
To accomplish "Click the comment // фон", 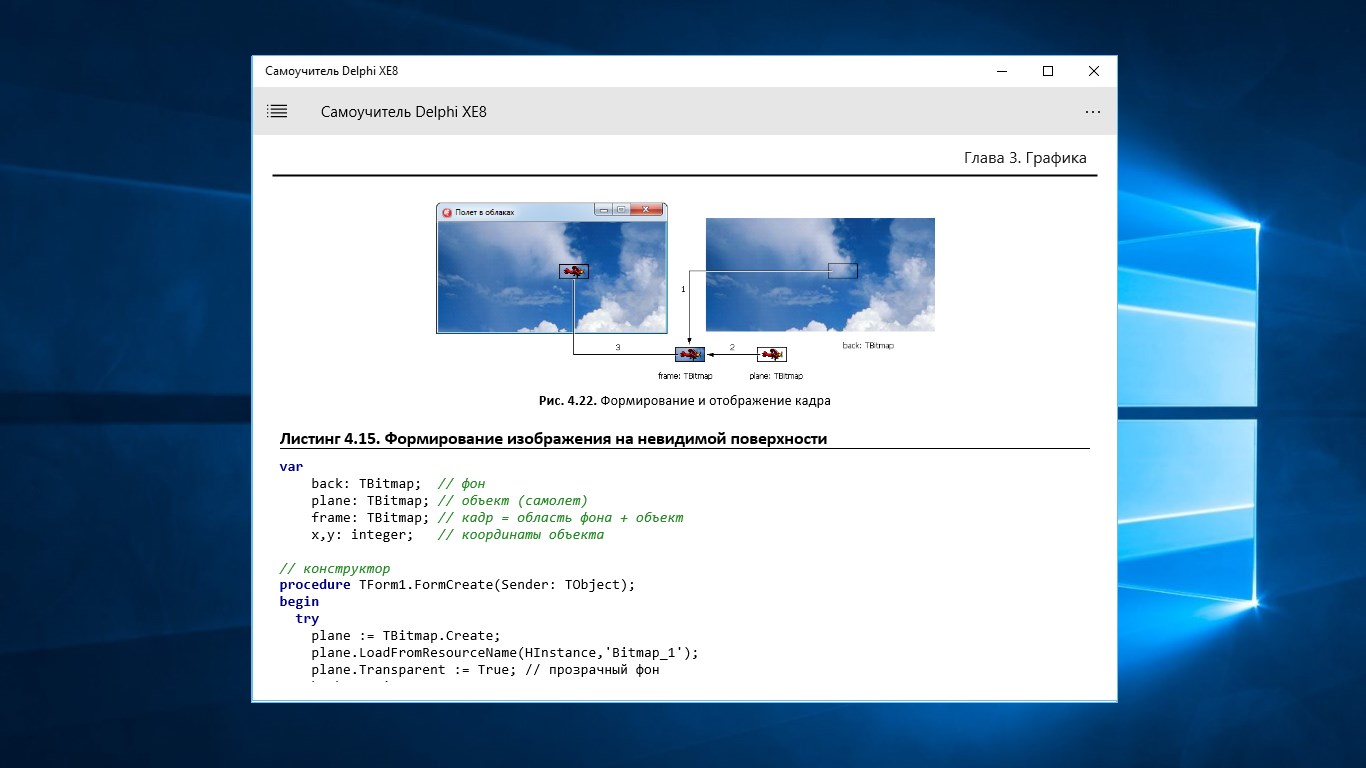I will 462,484.
